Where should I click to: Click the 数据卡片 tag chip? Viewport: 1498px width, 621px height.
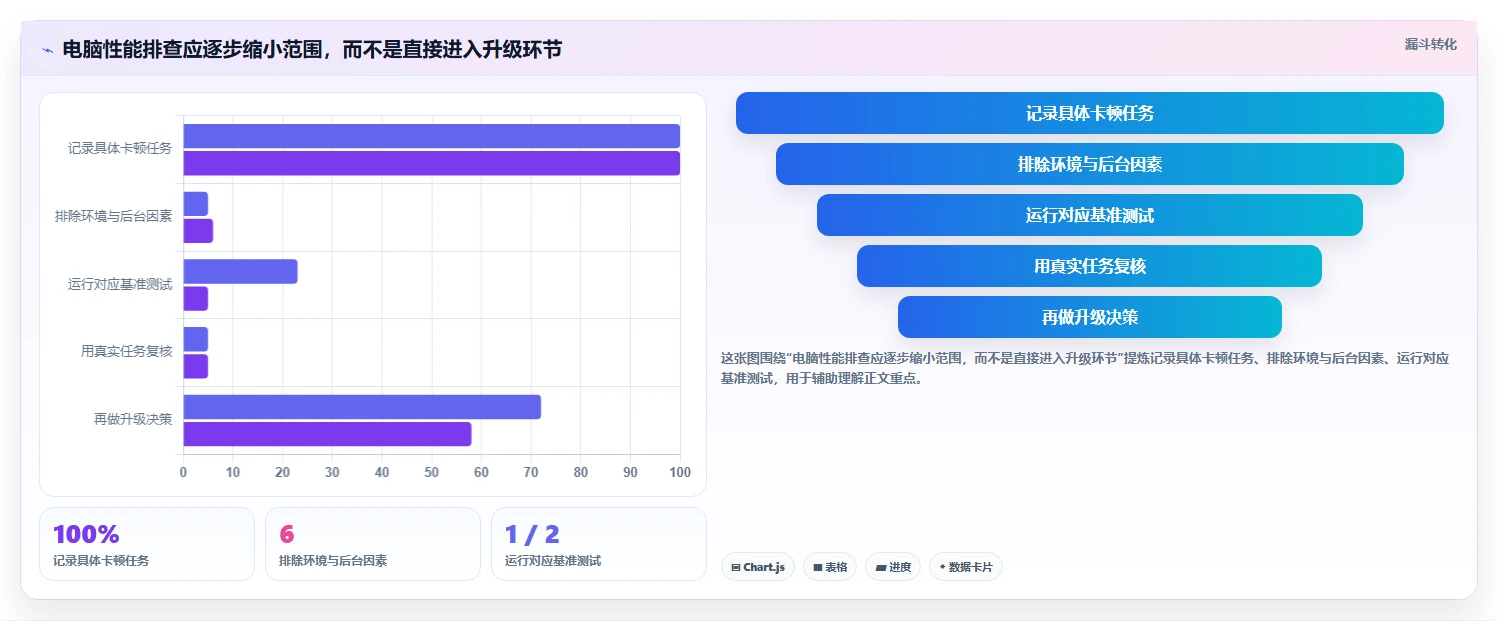click(966, 567)
